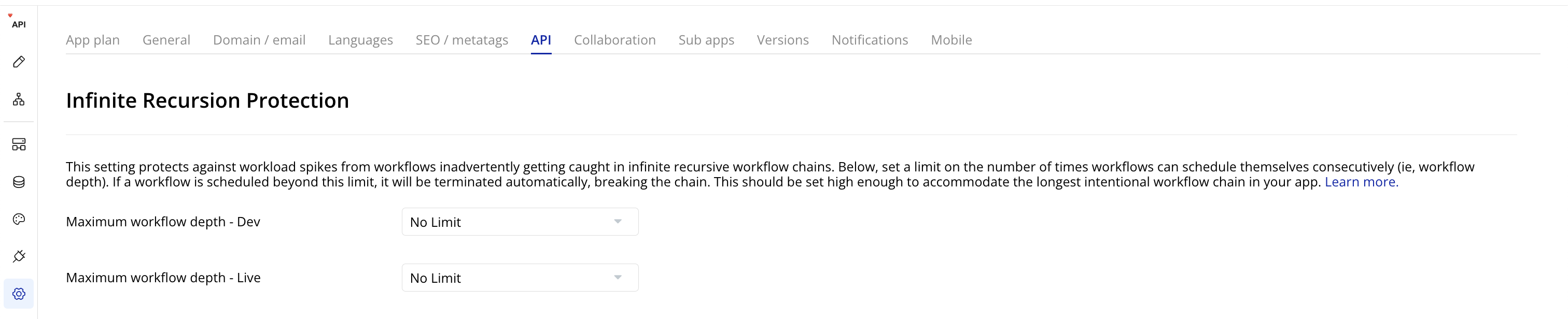Open the Languages tab
The image size is (1568, 319).
click(x=360, y=40)
